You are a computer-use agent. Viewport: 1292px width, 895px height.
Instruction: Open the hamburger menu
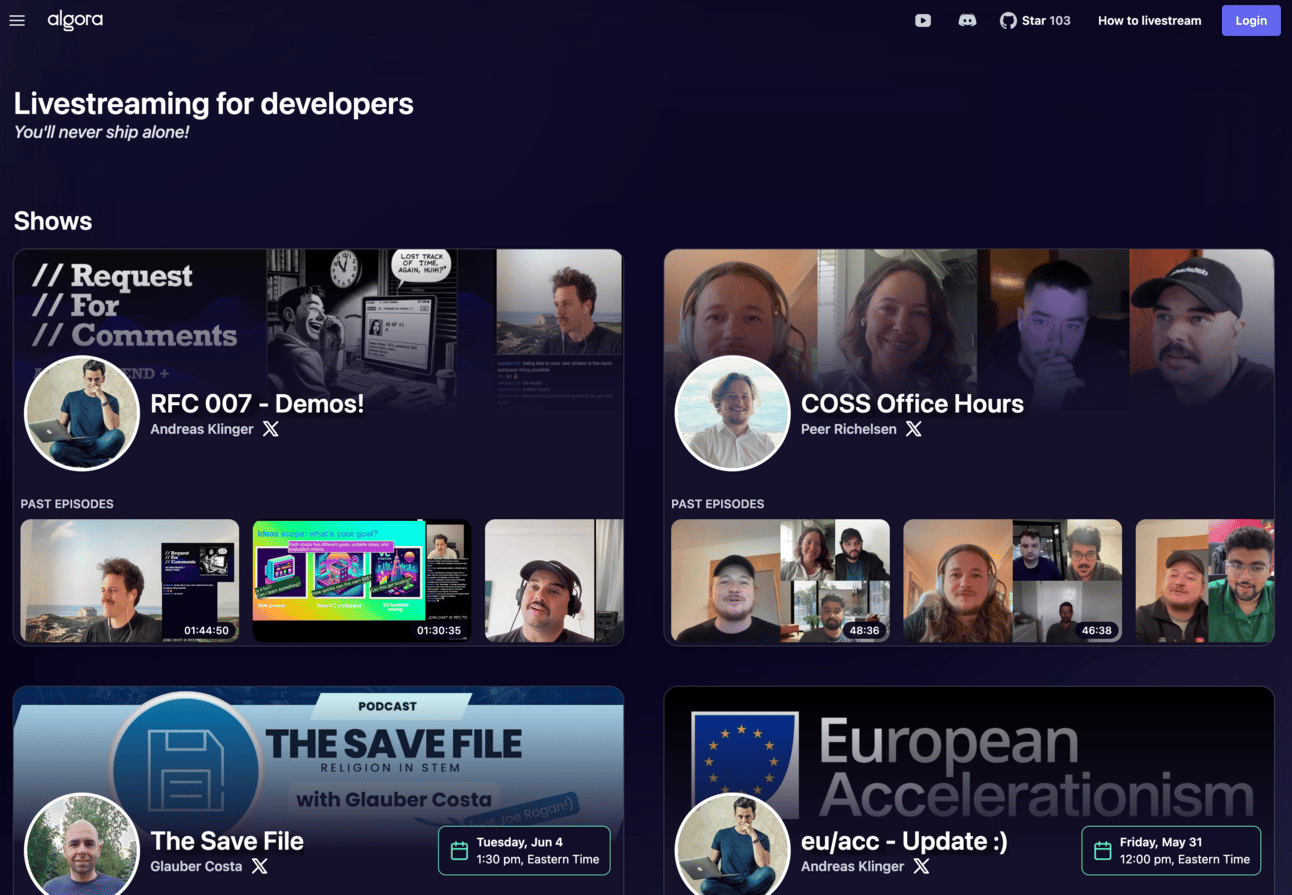click(x=17, y=20)
